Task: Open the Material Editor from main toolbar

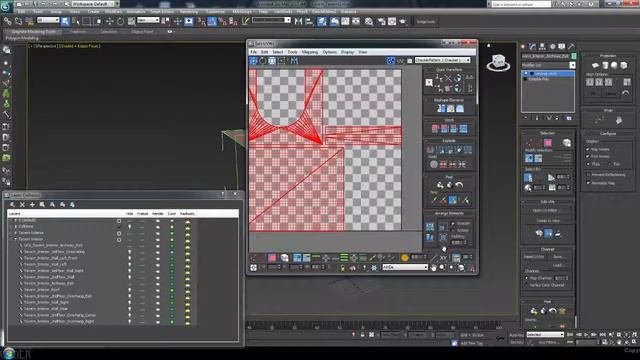Action: 369,21
